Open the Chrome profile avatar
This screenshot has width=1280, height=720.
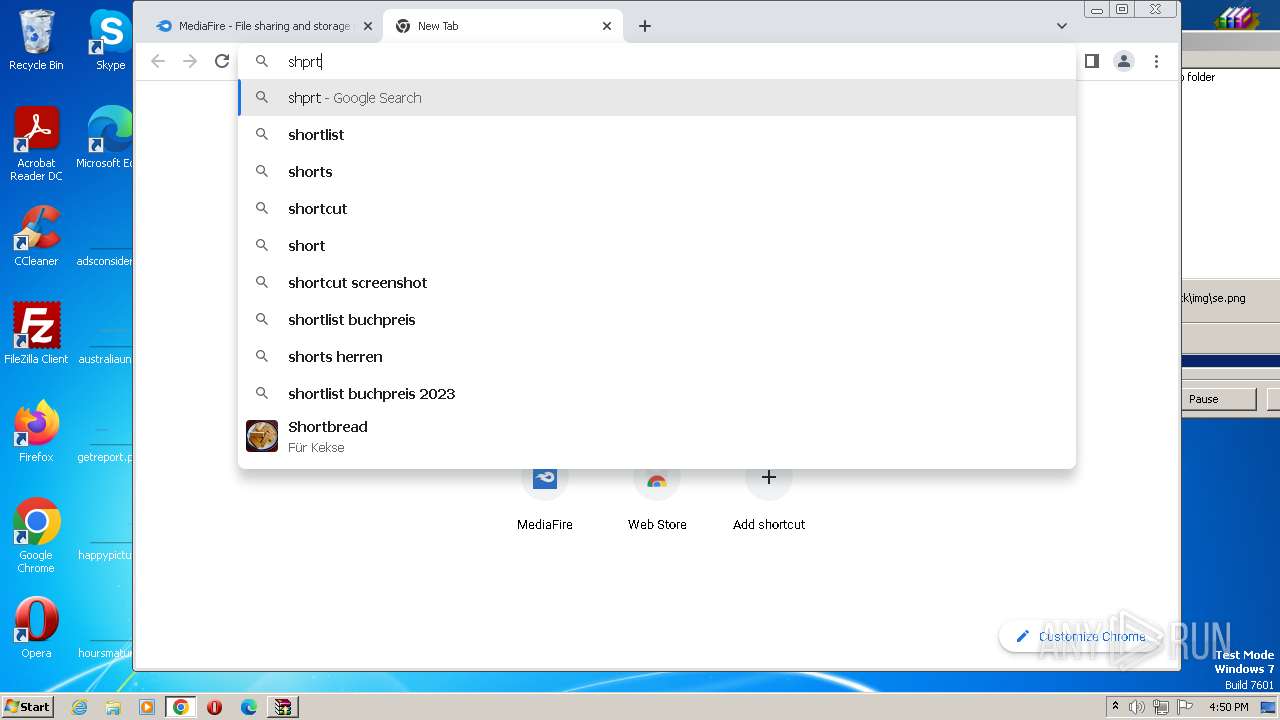tap(1124, 61)
